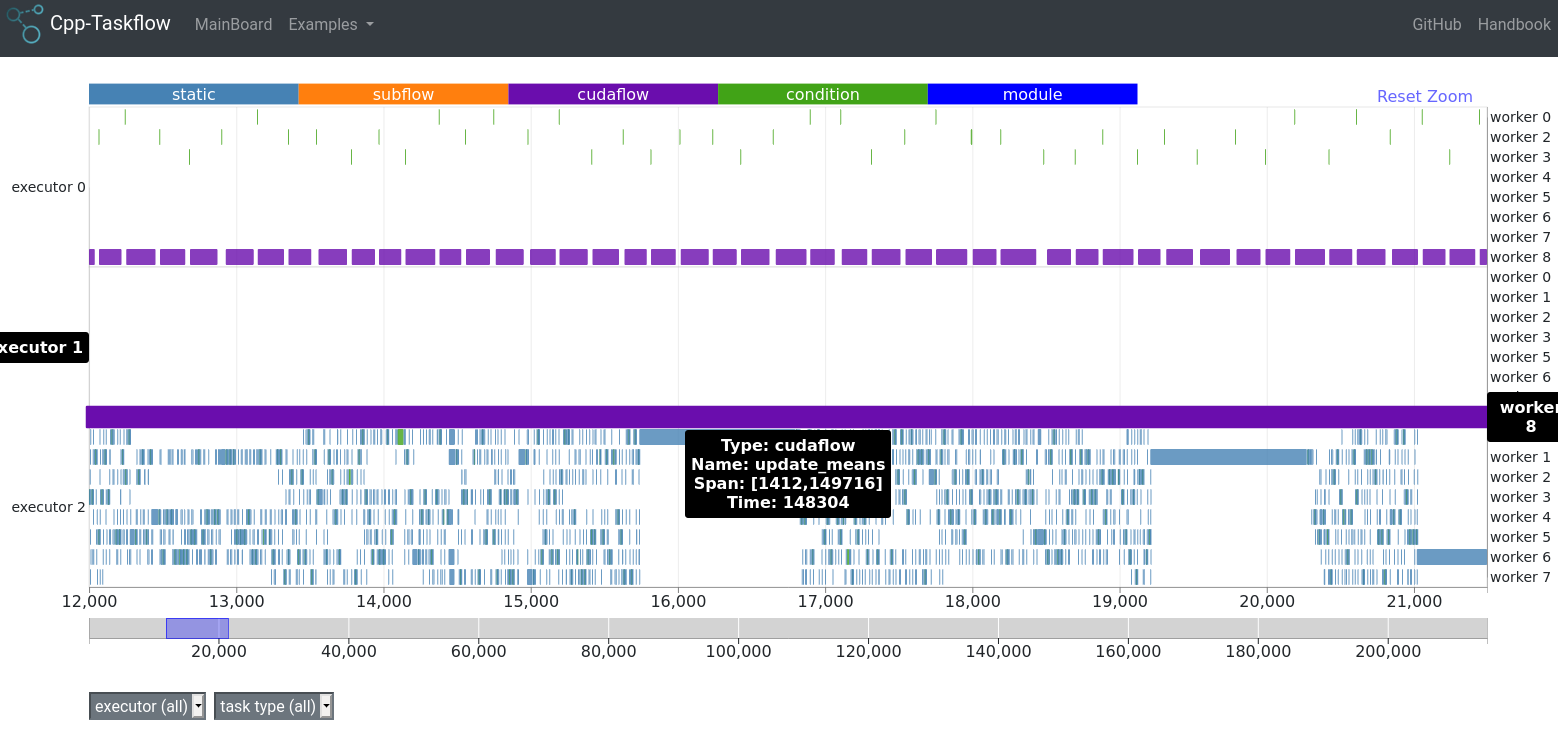Viewport: 1558px width, 740px height.
Task: Click the executor 1 axis label
Action: 41,348
